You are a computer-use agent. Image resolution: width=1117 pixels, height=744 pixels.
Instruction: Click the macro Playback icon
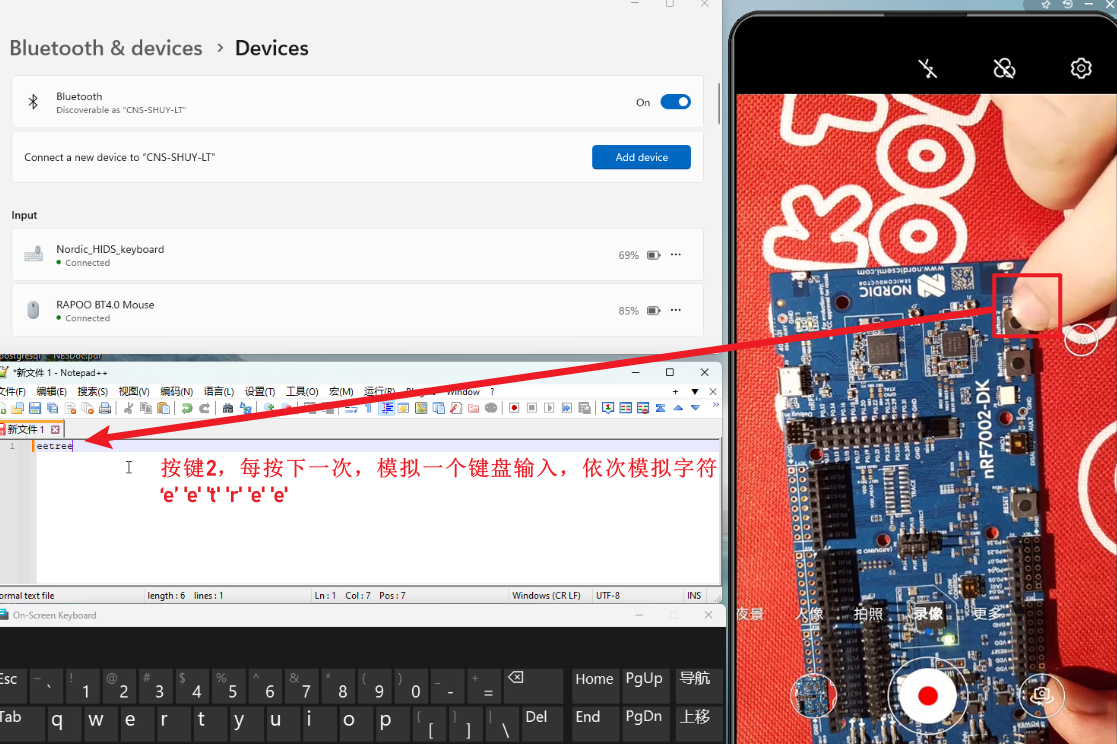coord(549,408)
